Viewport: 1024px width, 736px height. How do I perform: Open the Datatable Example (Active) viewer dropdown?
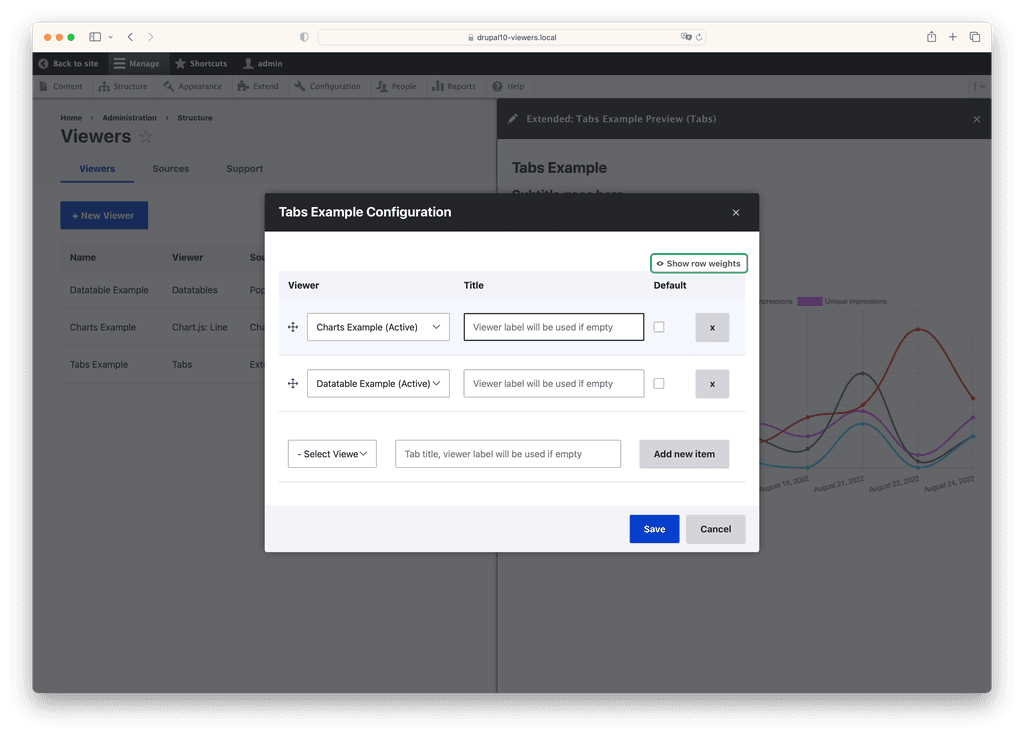[x=378, y=383]
